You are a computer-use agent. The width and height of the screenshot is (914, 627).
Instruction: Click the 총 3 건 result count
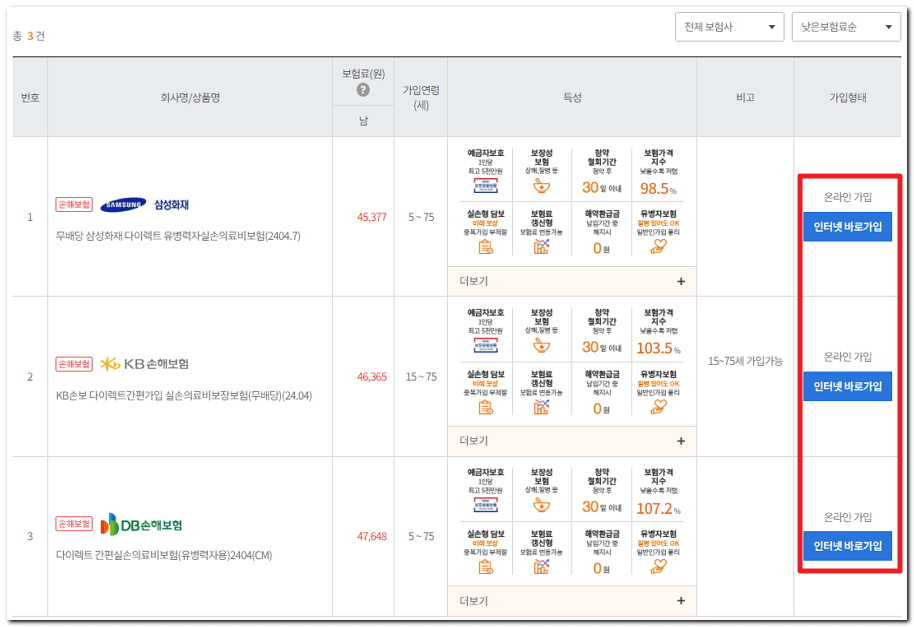point(29,36)
